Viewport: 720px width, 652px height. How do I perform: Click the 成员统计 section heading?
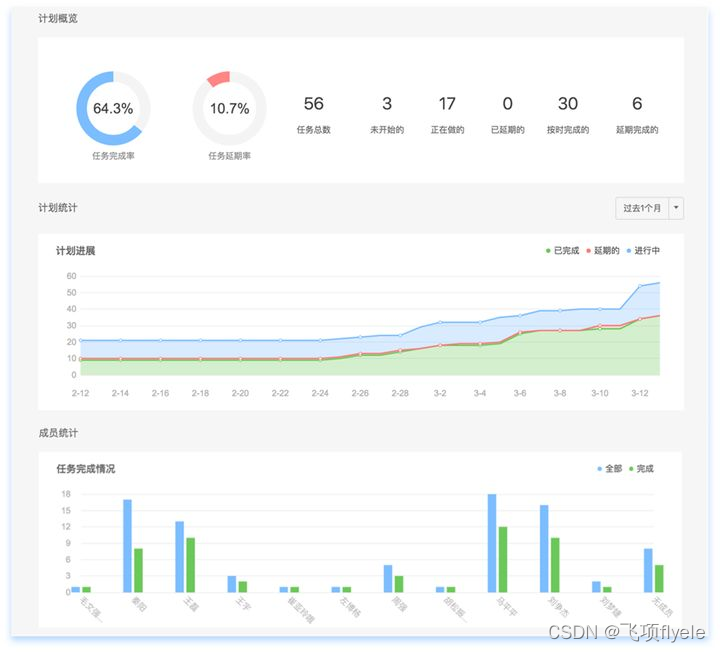tap(58, 433)
